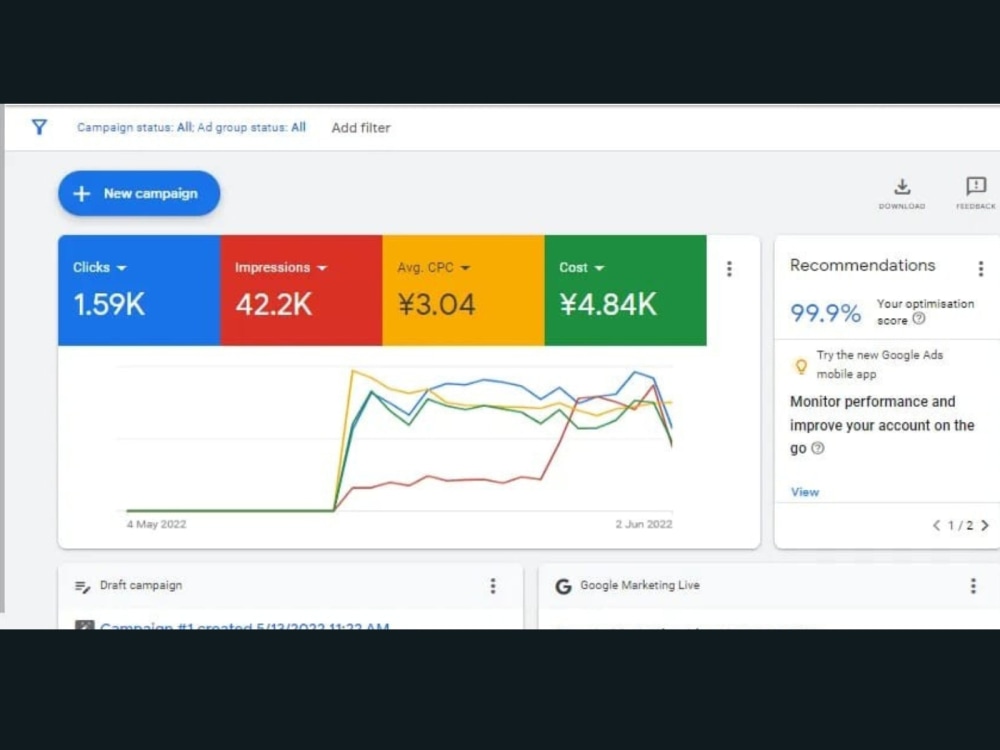Open the Campaign status filter text
1000x750 pixels.
pos(191,127)
